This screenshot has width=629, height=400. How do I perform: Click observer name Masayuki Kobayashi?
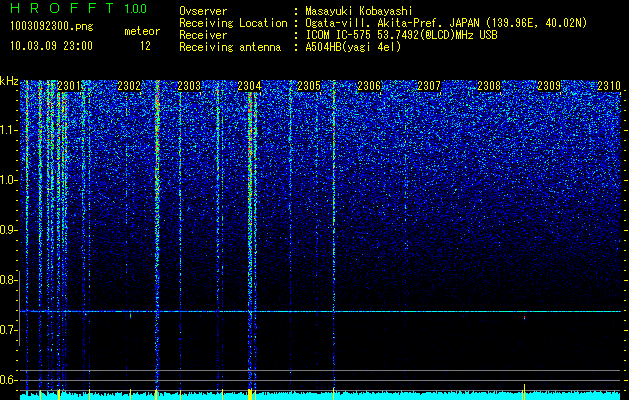point(359,11)
